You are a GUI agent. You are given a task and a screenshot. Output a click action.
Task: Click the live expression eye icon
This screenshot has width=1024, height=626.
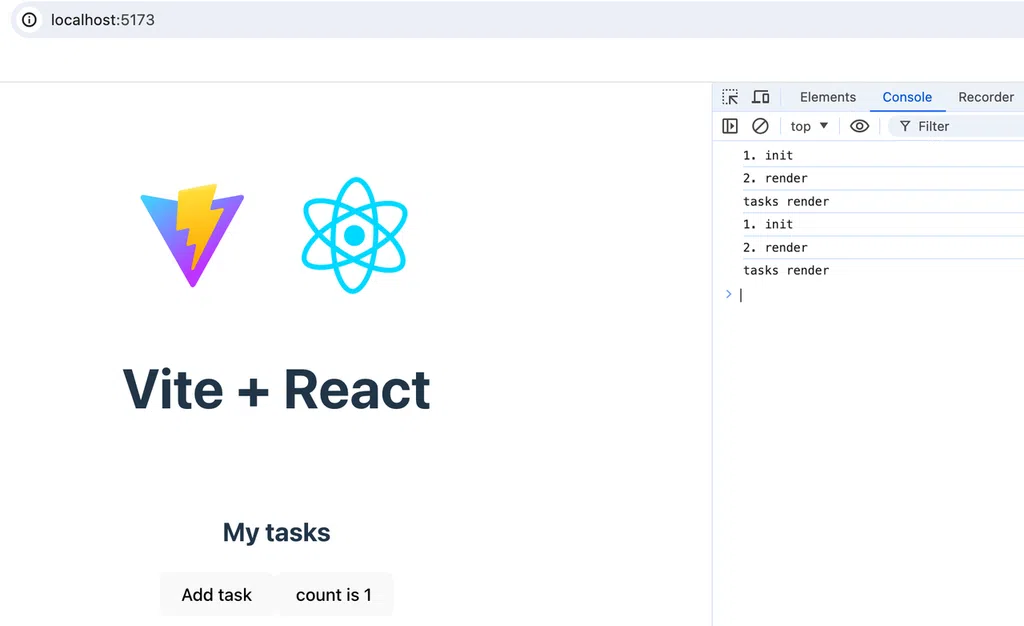(x=859, y=126)
